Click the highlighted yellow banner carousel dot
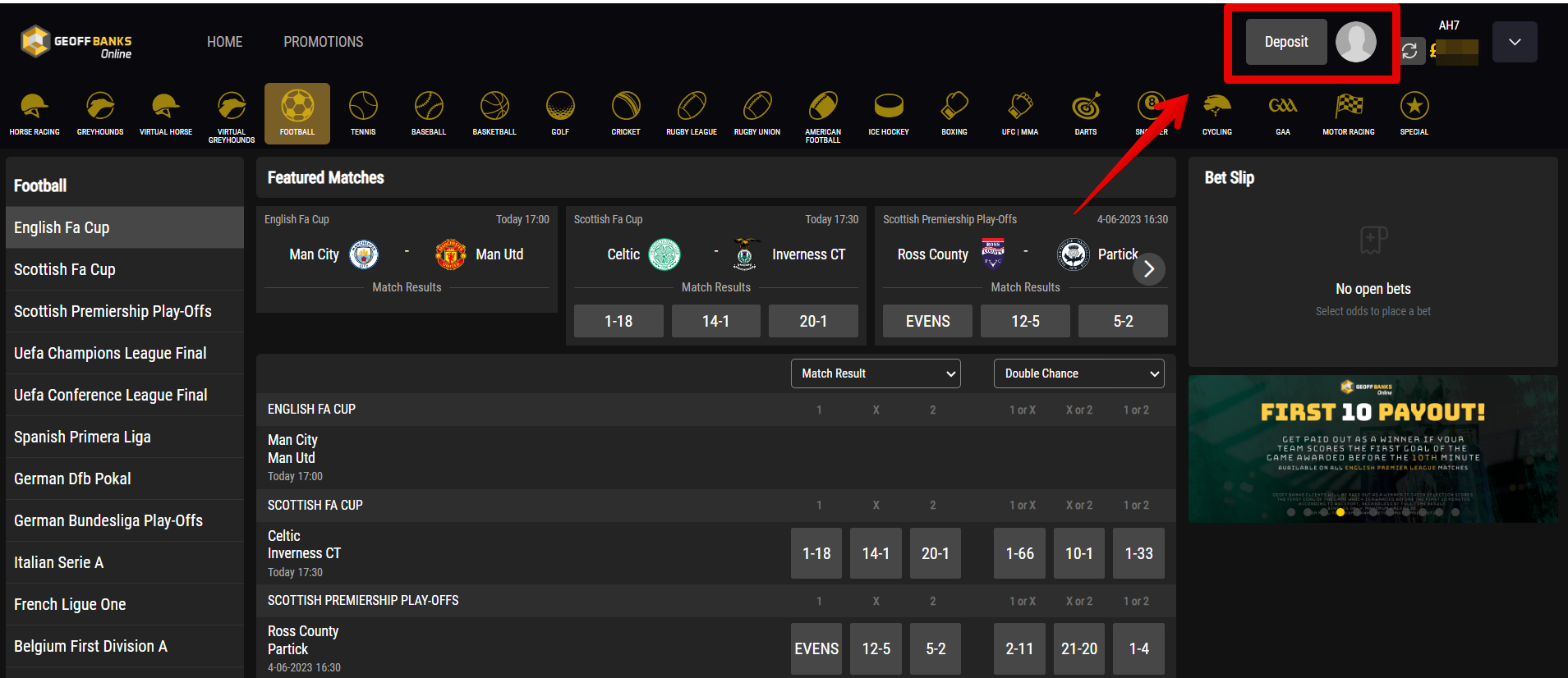 tap(1340, 512)
